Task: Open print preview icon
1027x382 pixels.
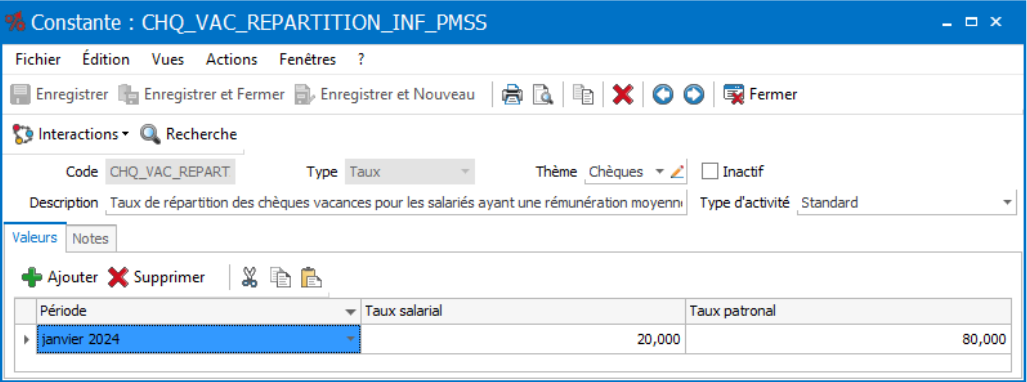Action: point(542,95)
